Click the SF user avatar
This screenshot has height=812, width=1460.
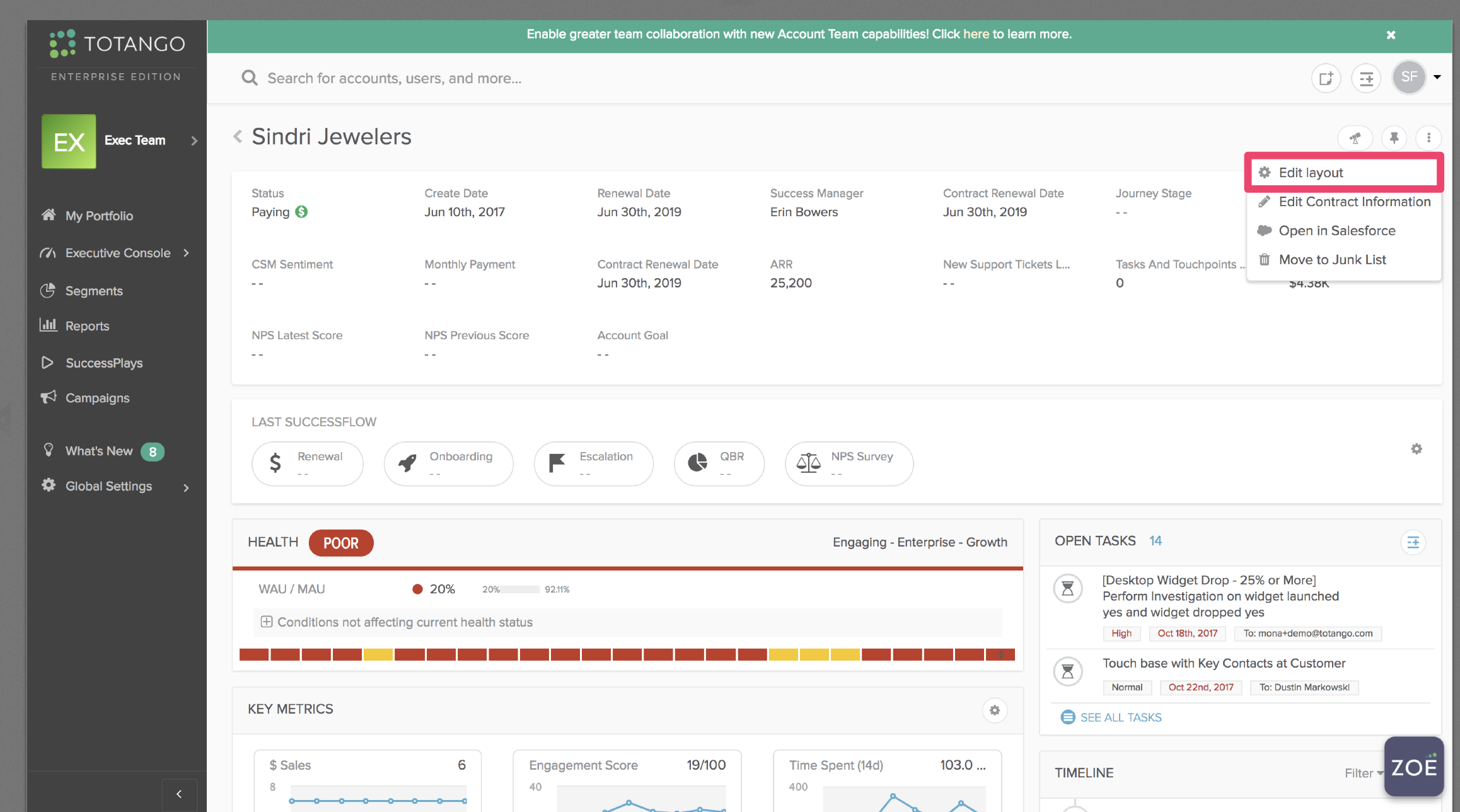1409,77
